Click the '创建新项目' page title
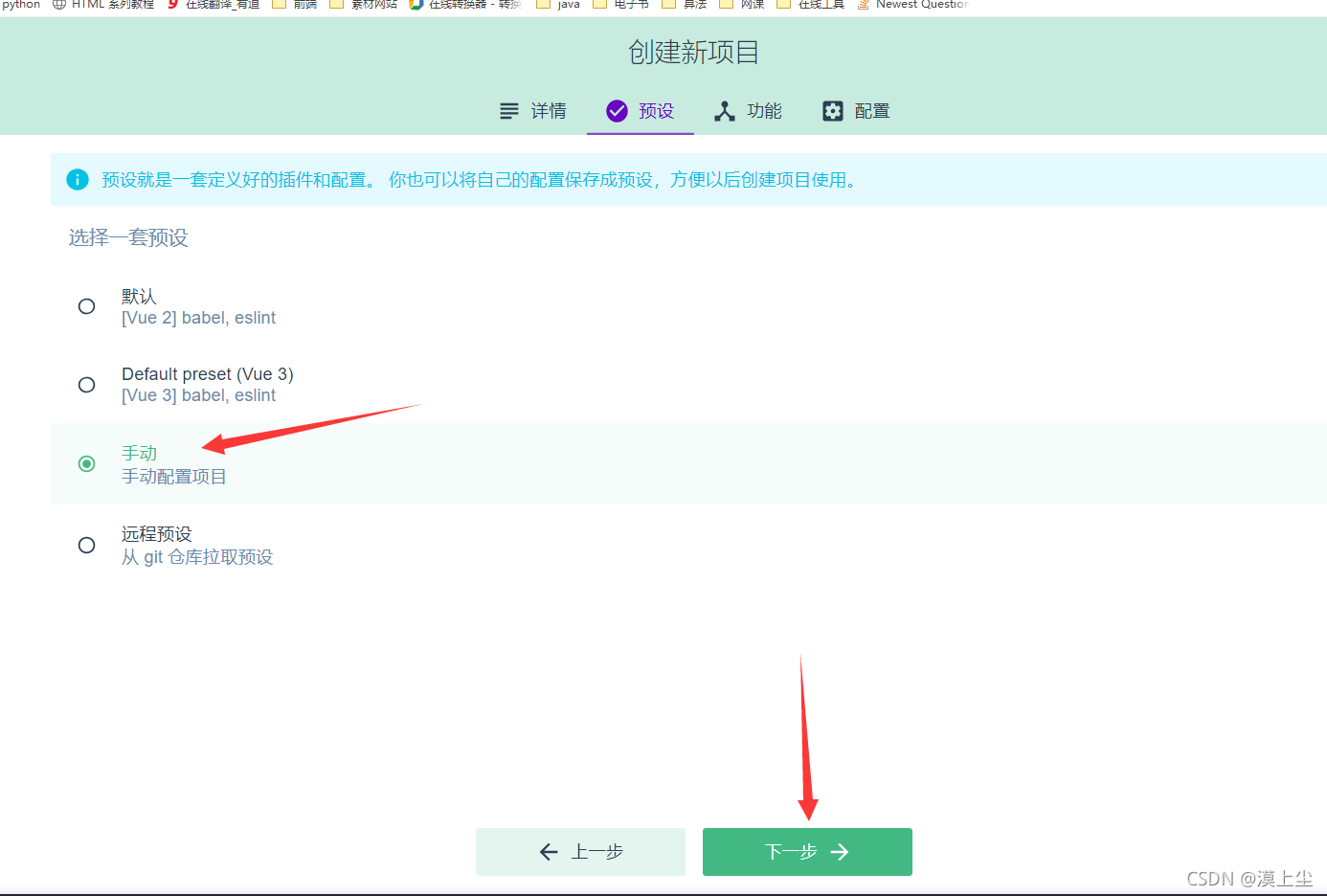1327x896 pixels. coord(694,52)
